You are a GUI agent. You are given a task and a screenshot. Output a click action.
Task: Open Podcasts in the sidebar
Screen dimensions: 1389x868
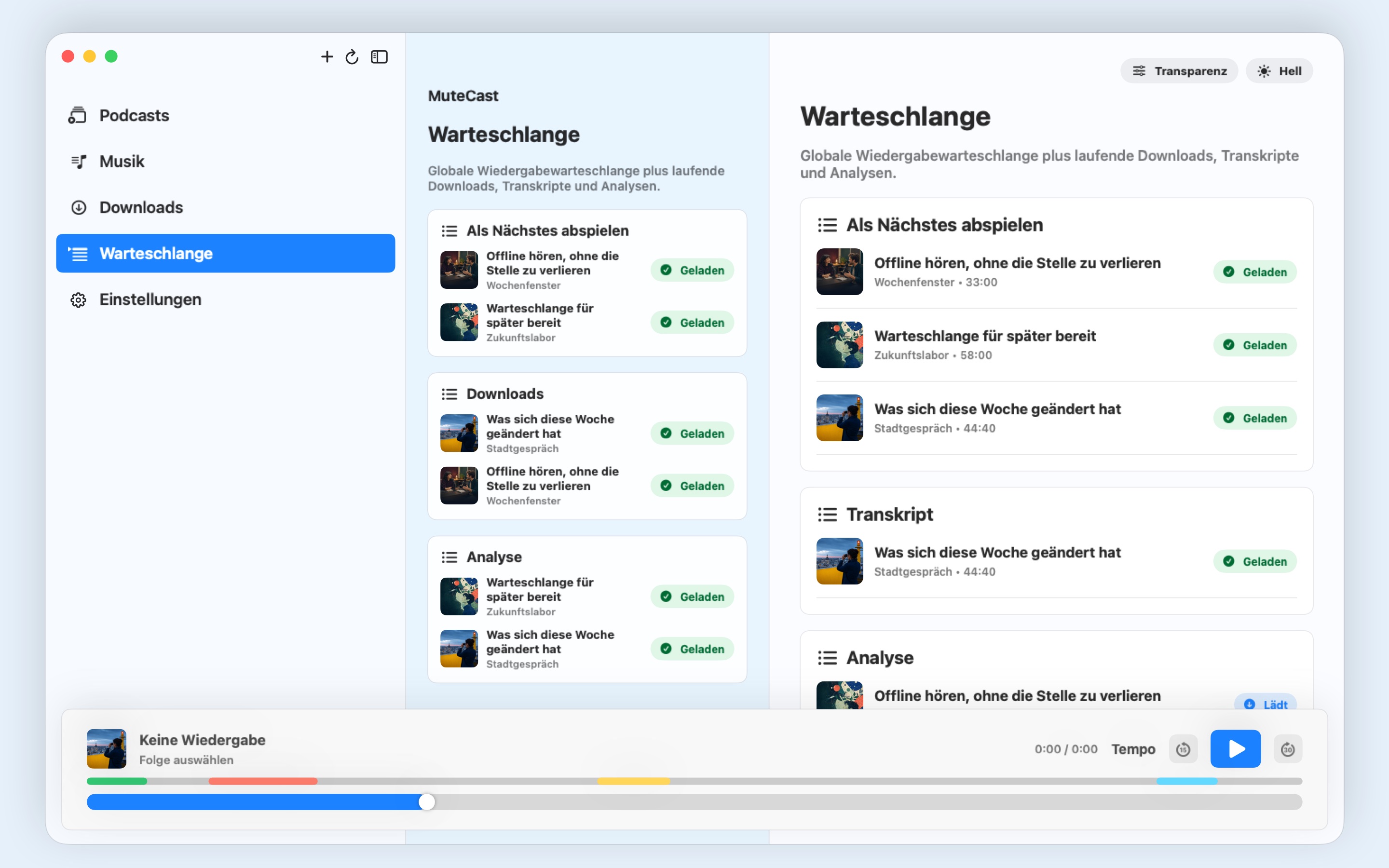226,115
